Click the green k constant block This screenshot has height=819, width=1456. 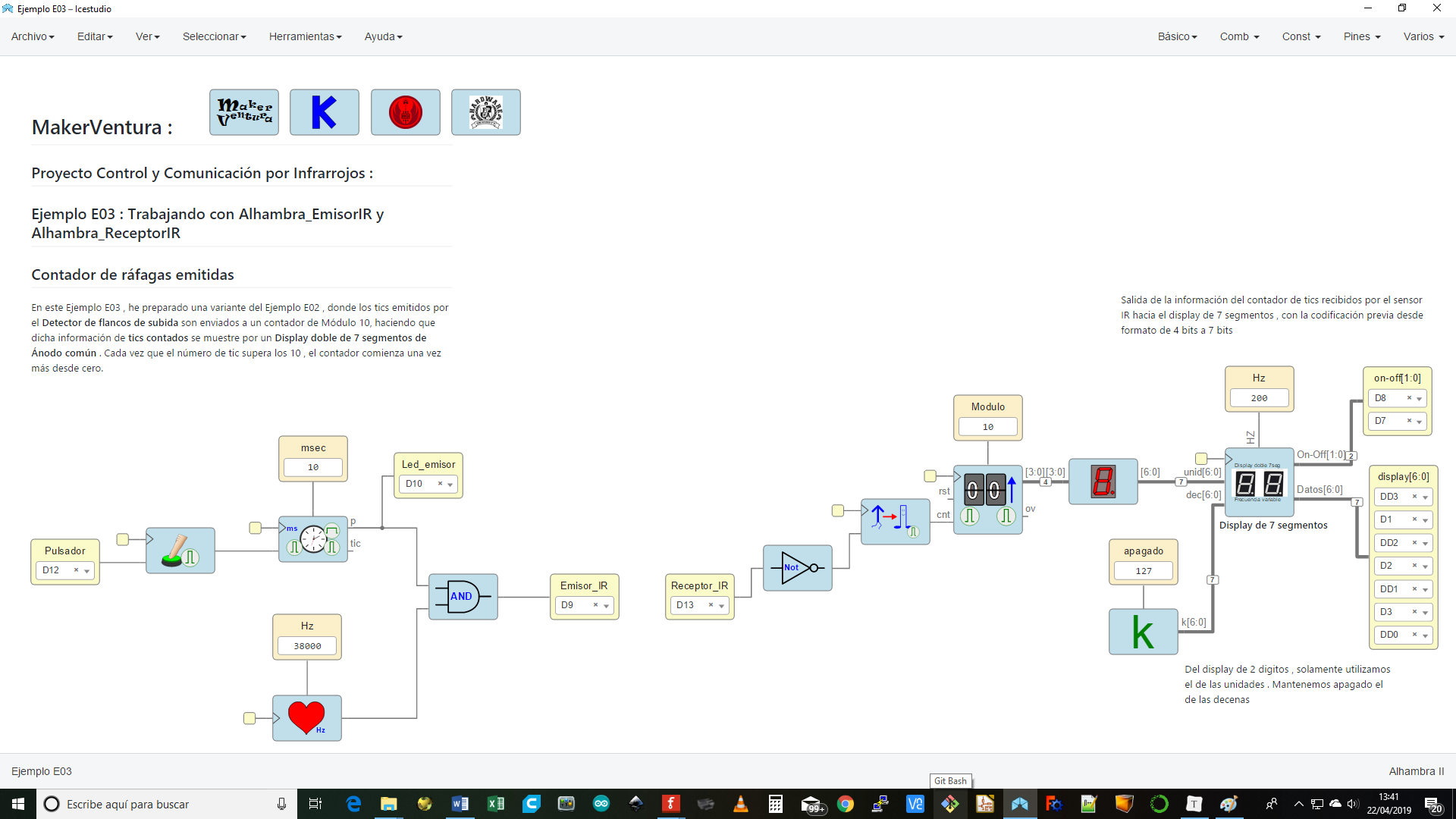(1143, 632)
